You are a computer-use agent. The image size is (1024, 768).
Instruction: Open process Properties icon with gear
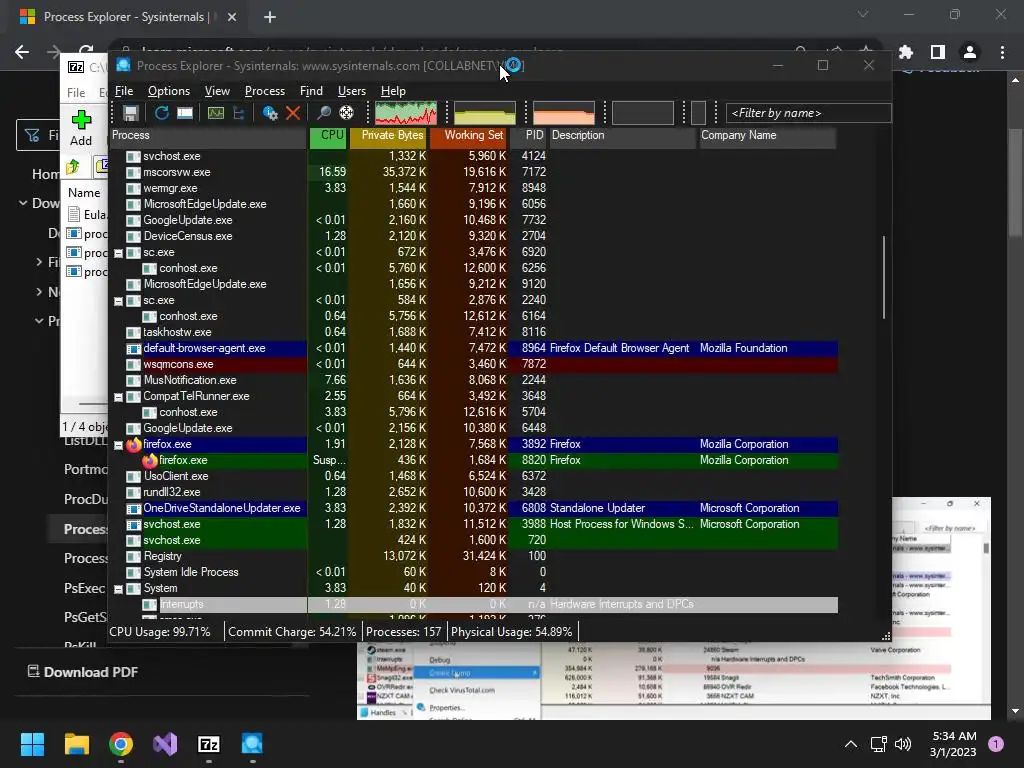click(x=270, y=113)
